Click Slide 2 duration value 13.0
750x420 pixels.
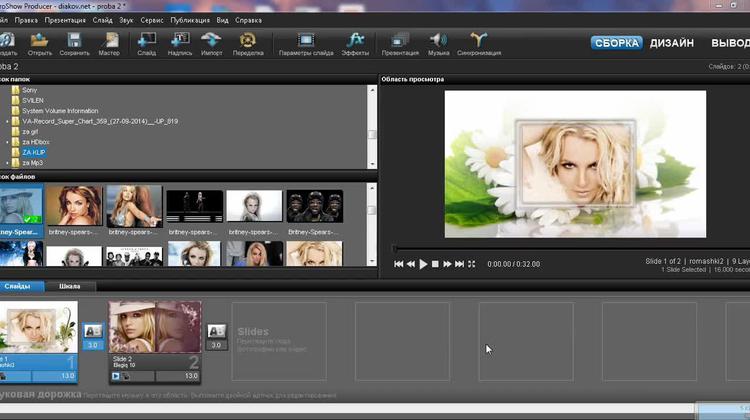click(x=191, y=376)
